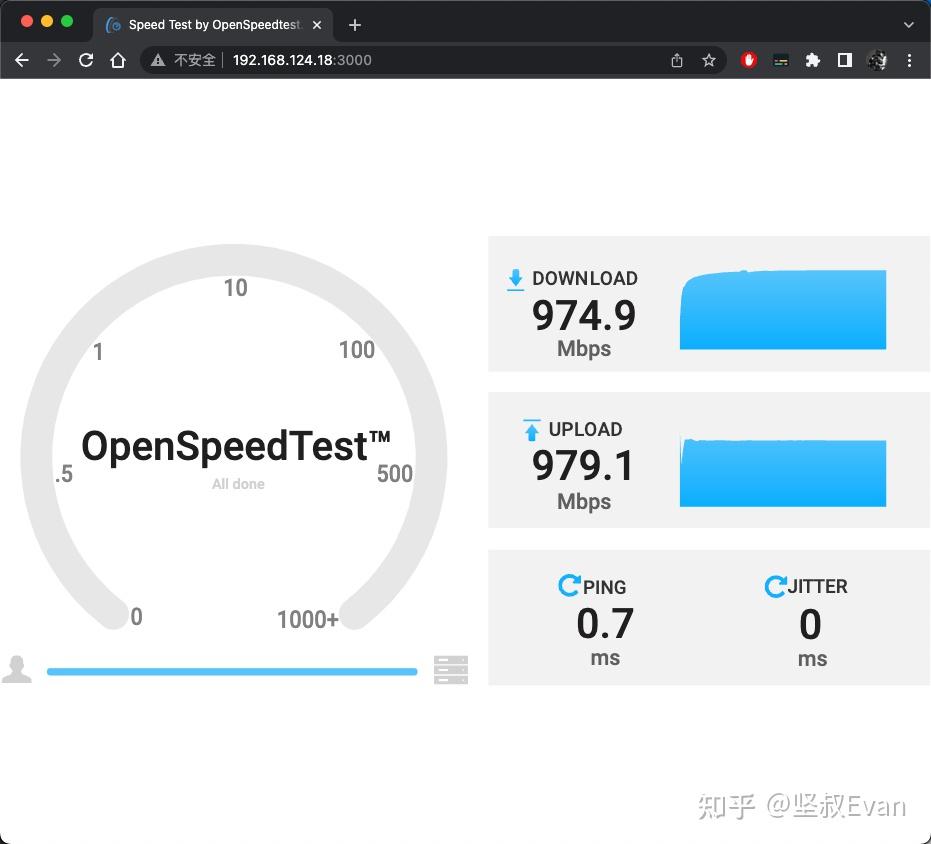Image resolution: width=931 pixels, height=844 pixels.
Task: Click the red AdBlock icon to toggle blocking
Action: pos(748,60)
